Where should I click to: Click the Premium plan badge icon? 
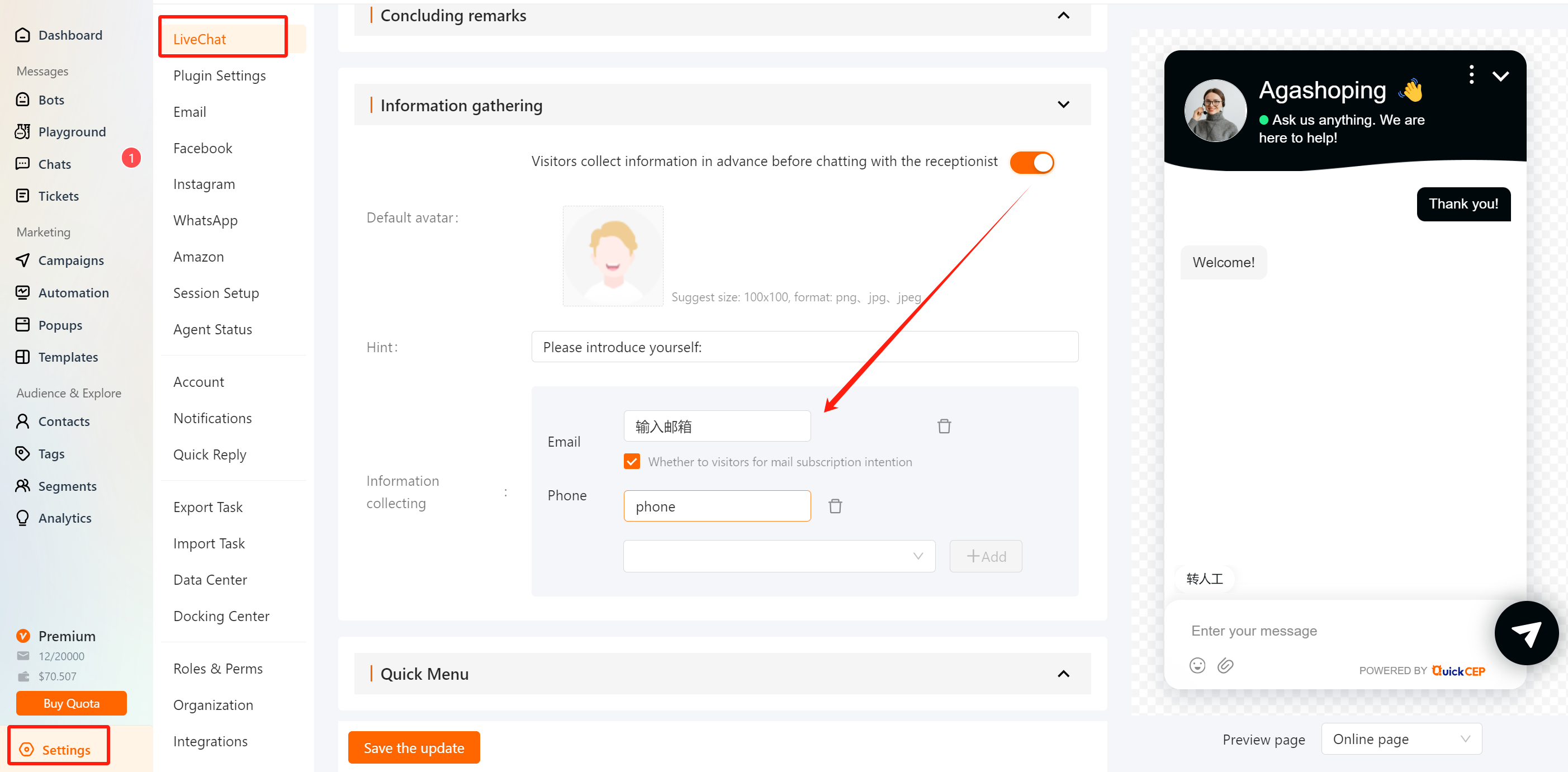[23, 636]
